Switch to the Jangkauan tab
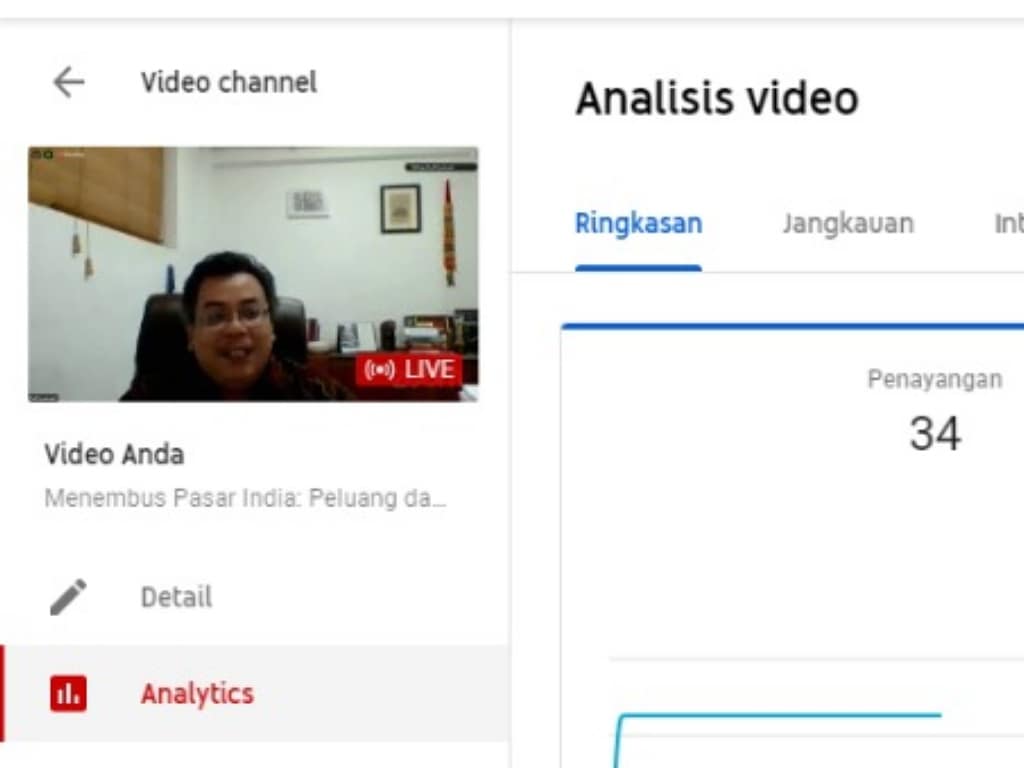The width and height of the screenshot is (1024, 768). [x=847, y=223]
